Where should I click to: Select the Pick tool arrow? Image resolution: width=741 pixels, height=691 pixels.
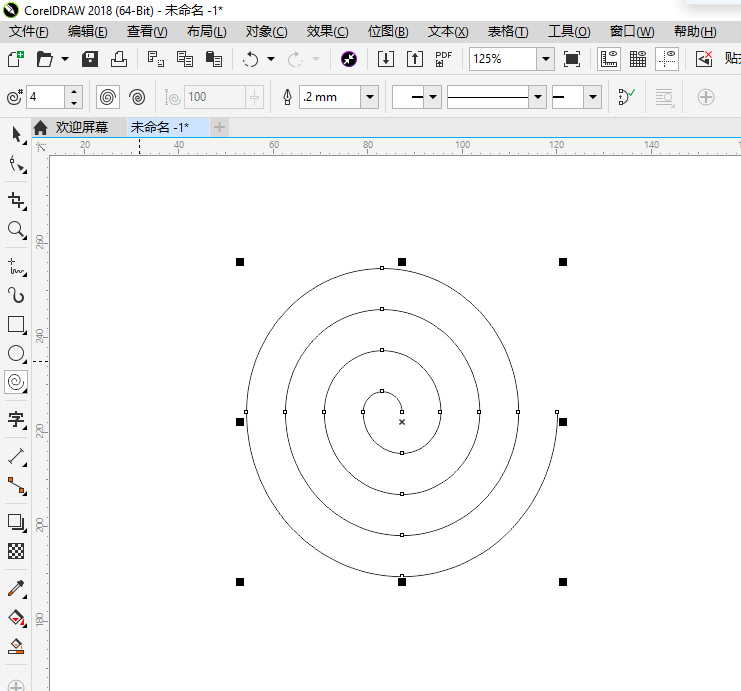point(16,135)
